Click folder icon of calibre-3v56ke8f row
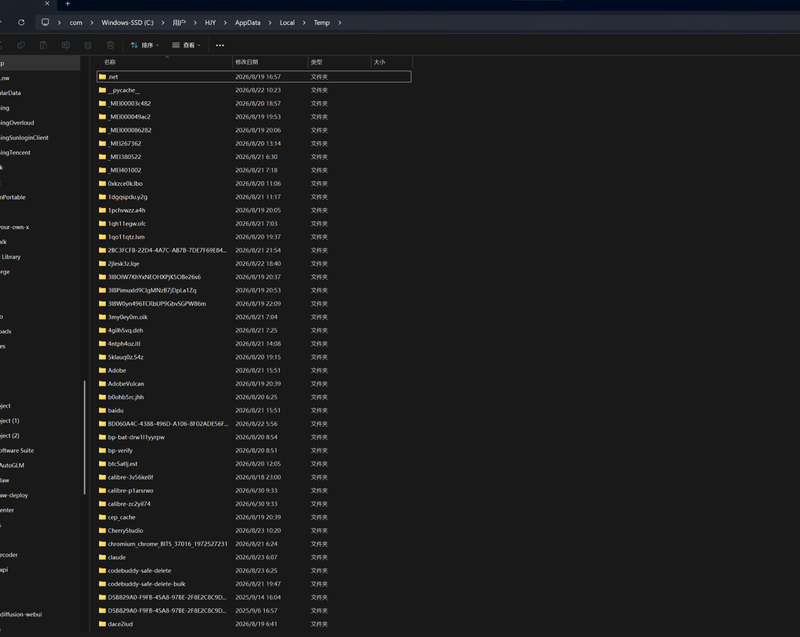Screen dimensions: 800x637 (103, 477)
